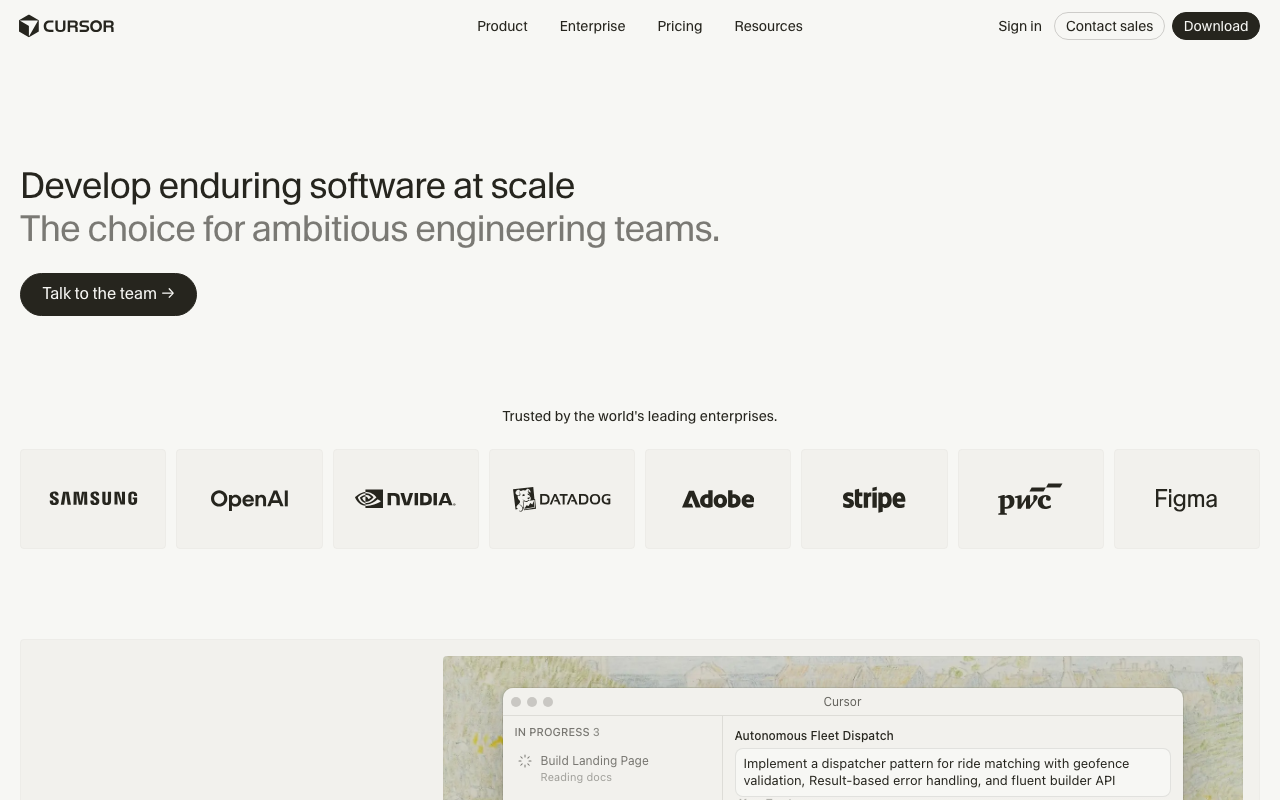Image resolution: width=1280 pixels, height=800 pixels.
Task: Click the Autonomous Fleet Dispatch title
Action: 814,736
